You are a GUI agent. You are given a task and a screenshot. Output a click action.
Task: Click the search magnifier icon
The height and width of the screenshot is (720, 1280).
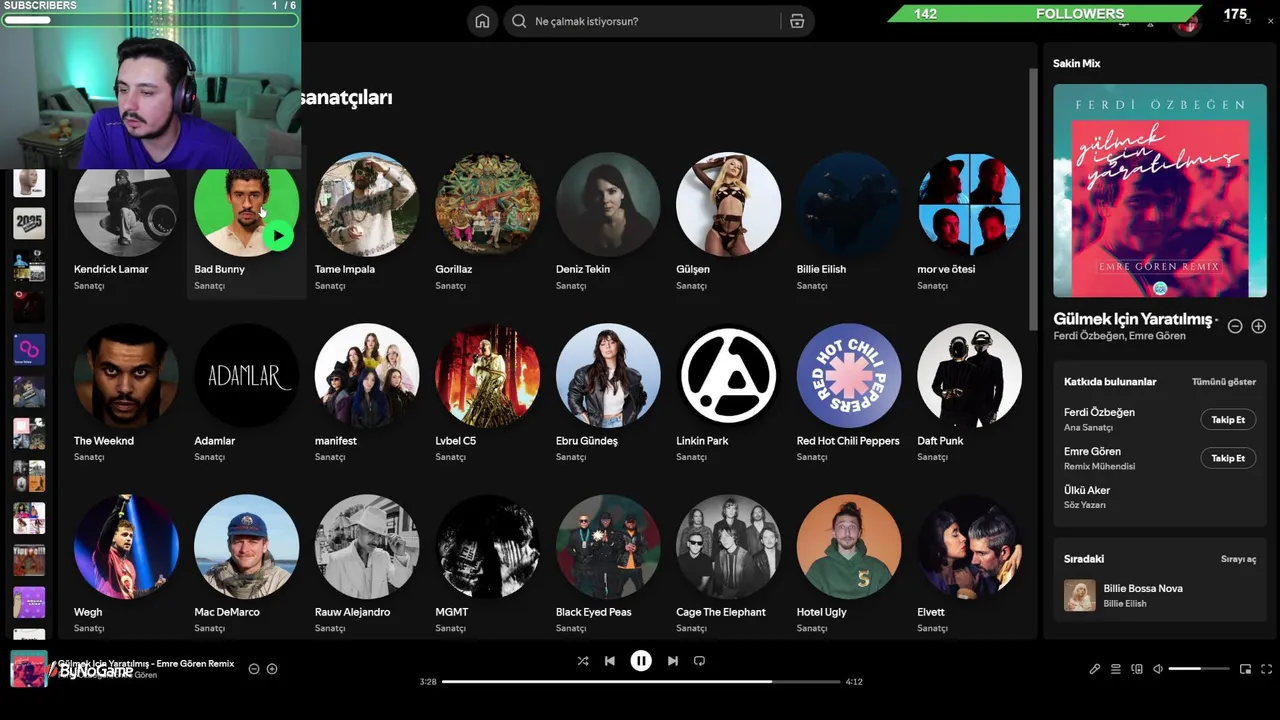519,21
